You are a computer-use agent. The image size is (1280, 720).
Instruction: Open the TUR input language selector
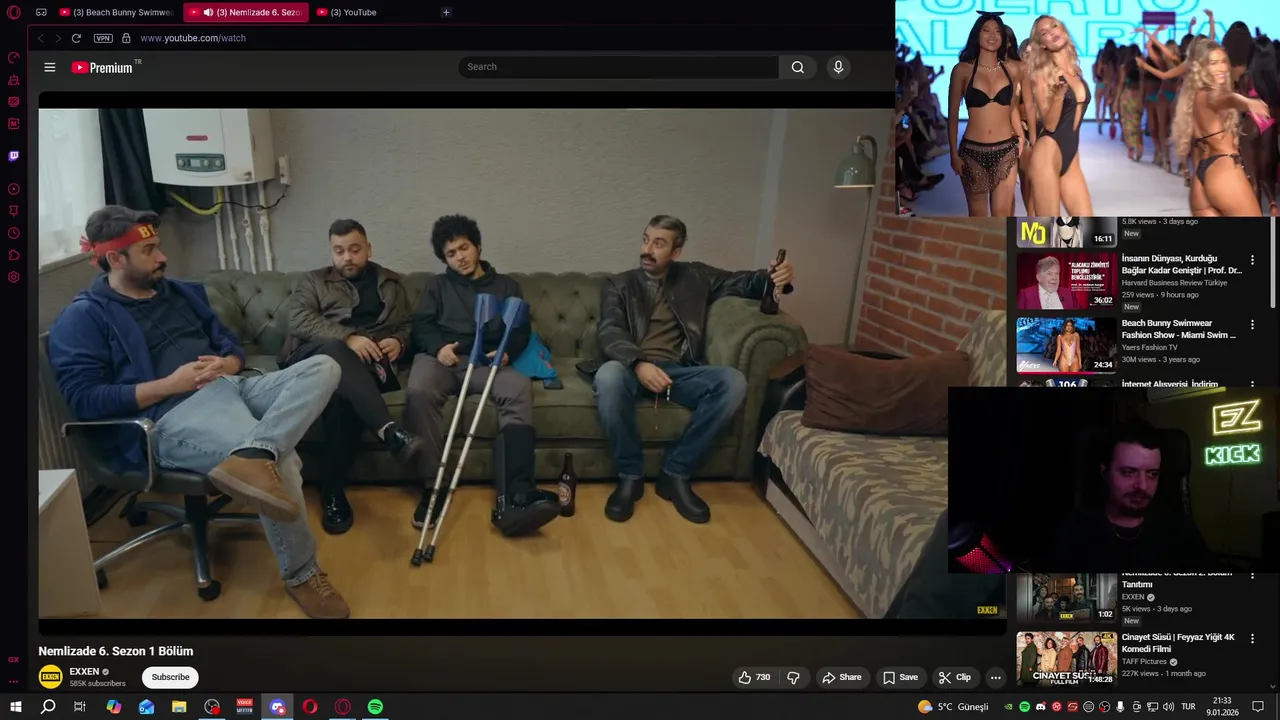click(1188, 707)
